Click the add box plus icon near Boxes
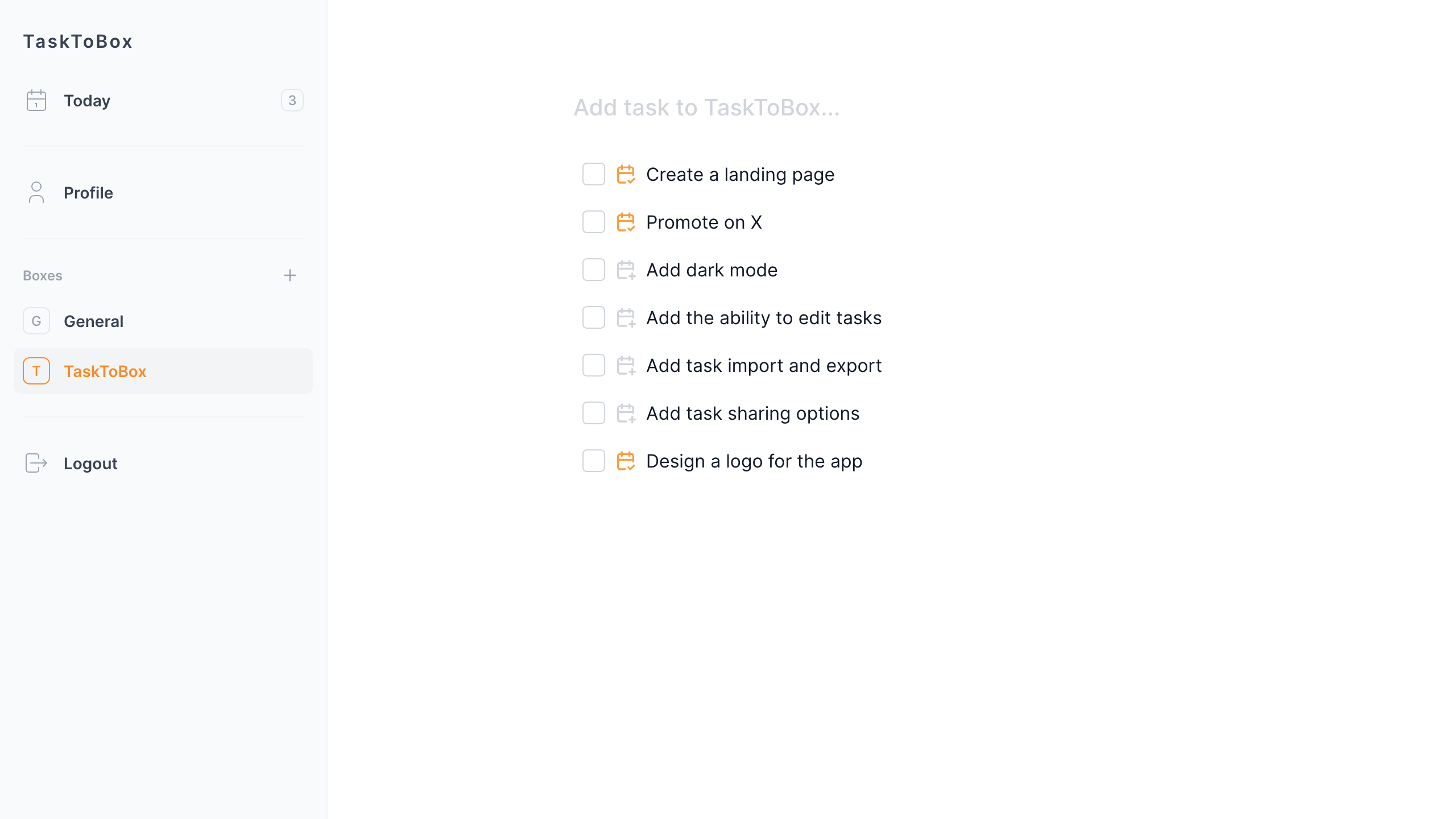This screenshot has width=1456, height=819. point(290,276)
